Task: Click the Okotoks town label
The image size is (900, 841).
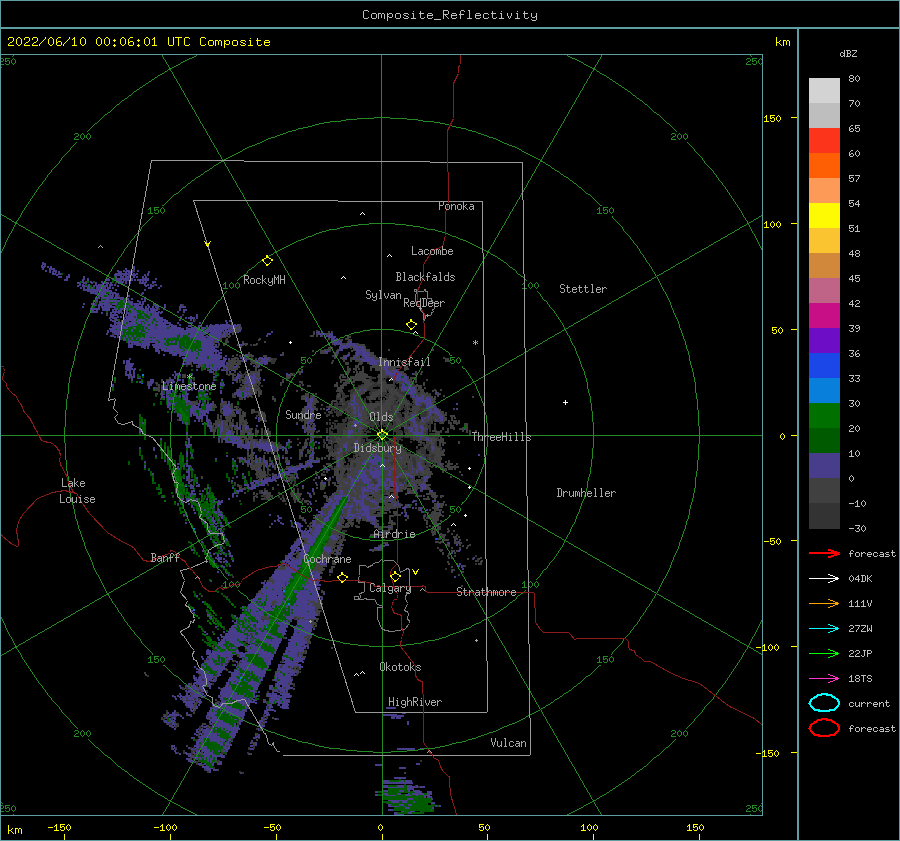Action: 400,667
